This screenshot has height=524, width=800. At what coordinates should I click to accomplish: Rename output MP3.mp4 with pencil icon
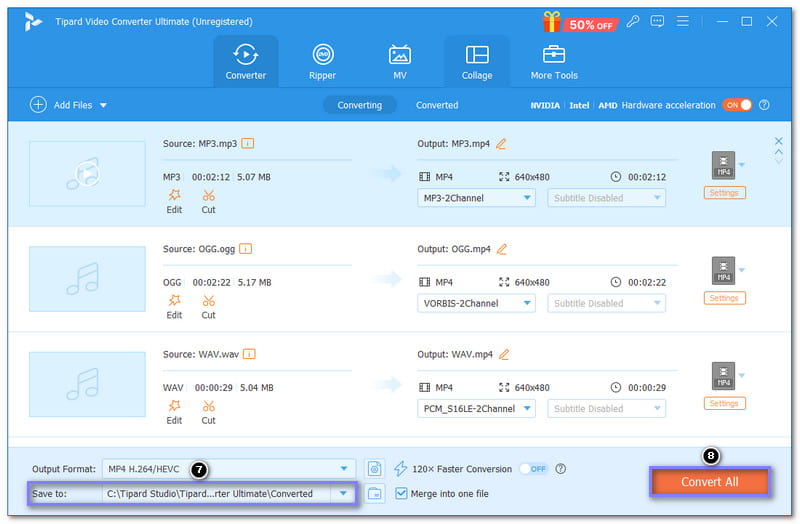click(501, 144)
